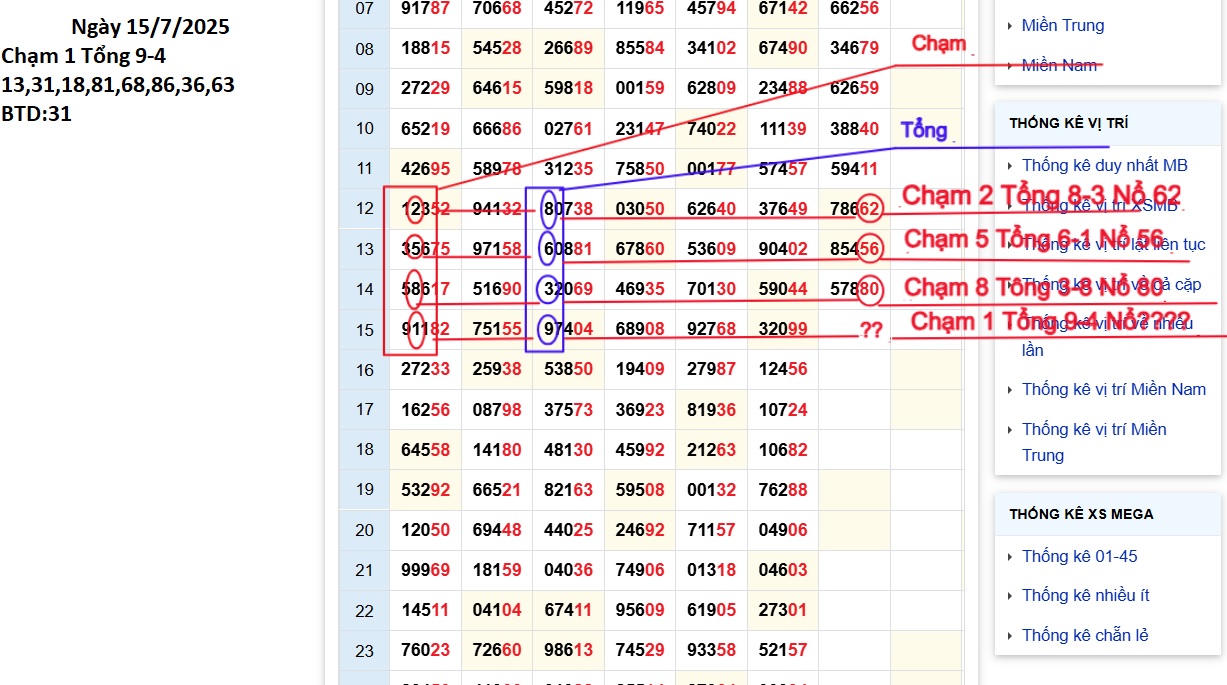Select cell 52157 in row 23

click(x=782, y=650)
